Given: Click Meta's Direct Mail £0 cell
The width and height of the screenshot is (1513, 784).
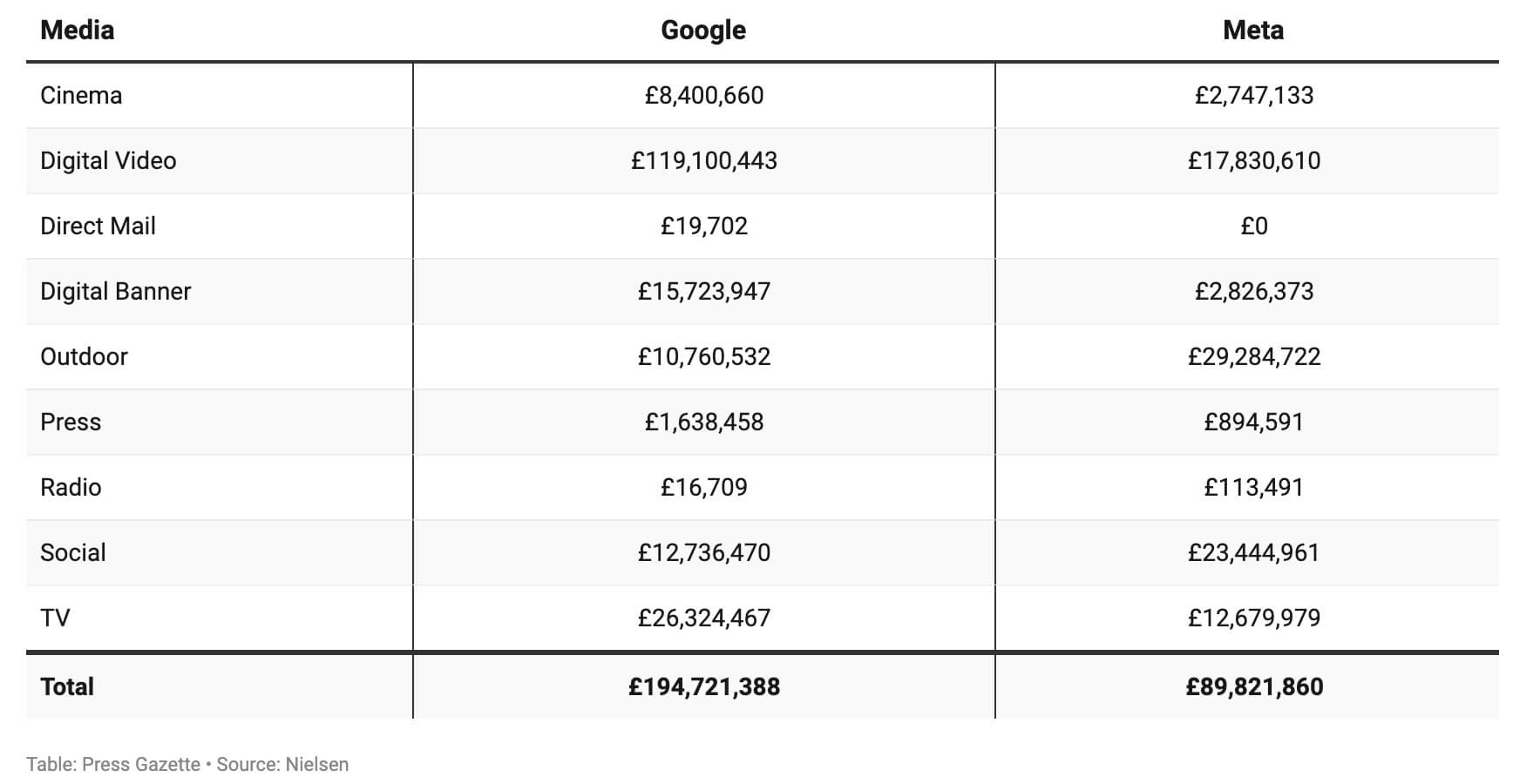Looking at the screenshot, I should click(x=1254, y=226).
